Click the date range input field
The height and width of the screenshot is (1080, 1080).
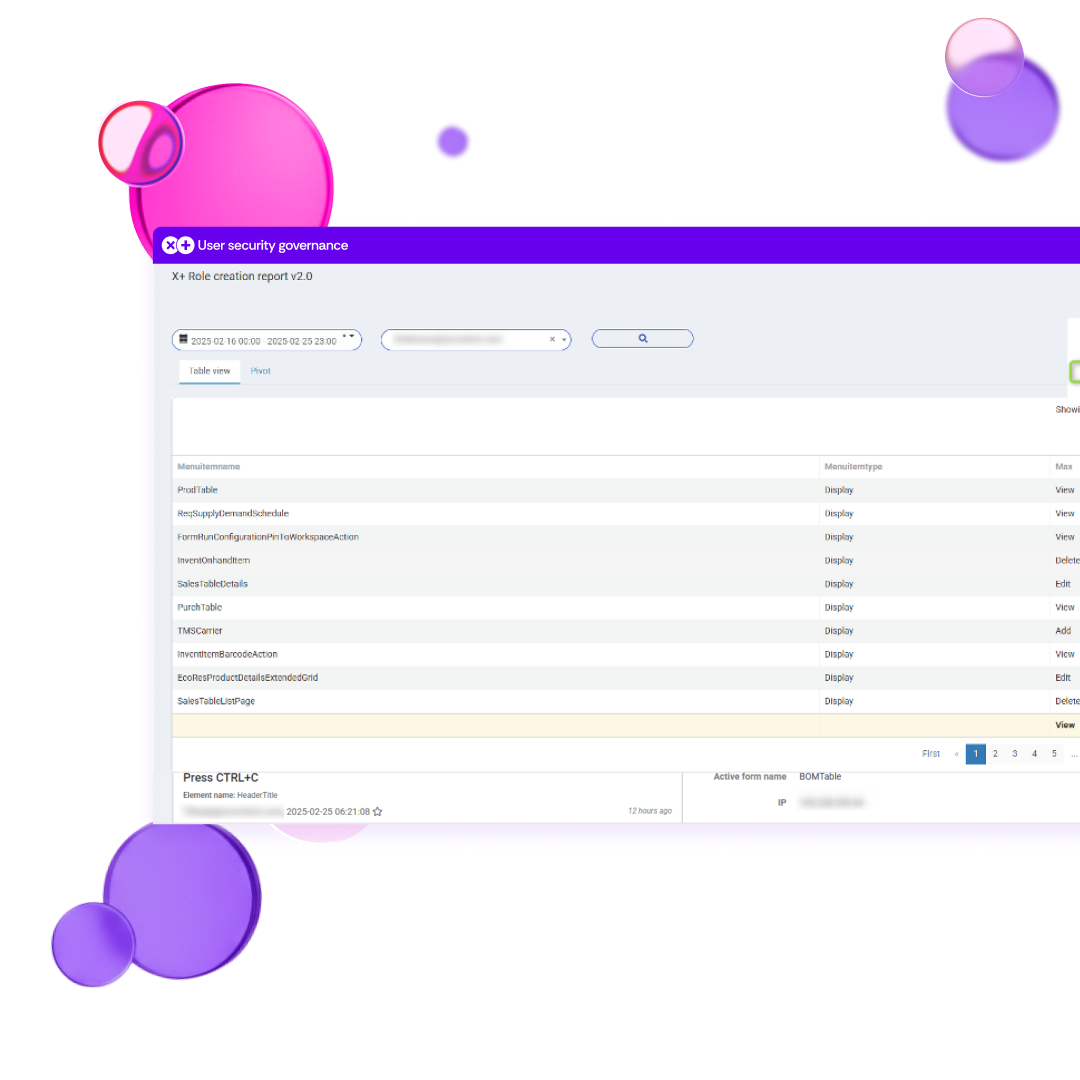[265, 339]
